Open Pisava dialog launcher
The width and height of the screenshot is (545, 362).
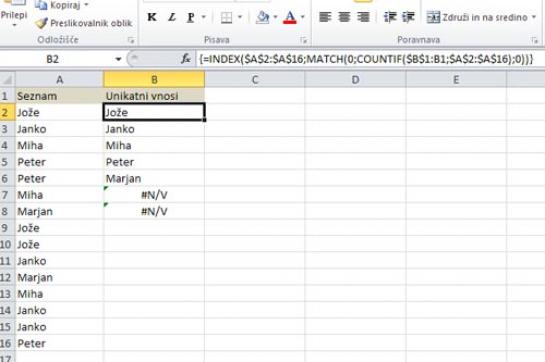coord(303,40)
